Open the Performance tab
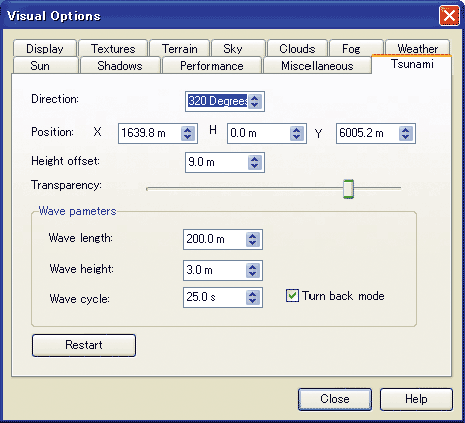The image size is (465, 423). [x=212, y=66]
